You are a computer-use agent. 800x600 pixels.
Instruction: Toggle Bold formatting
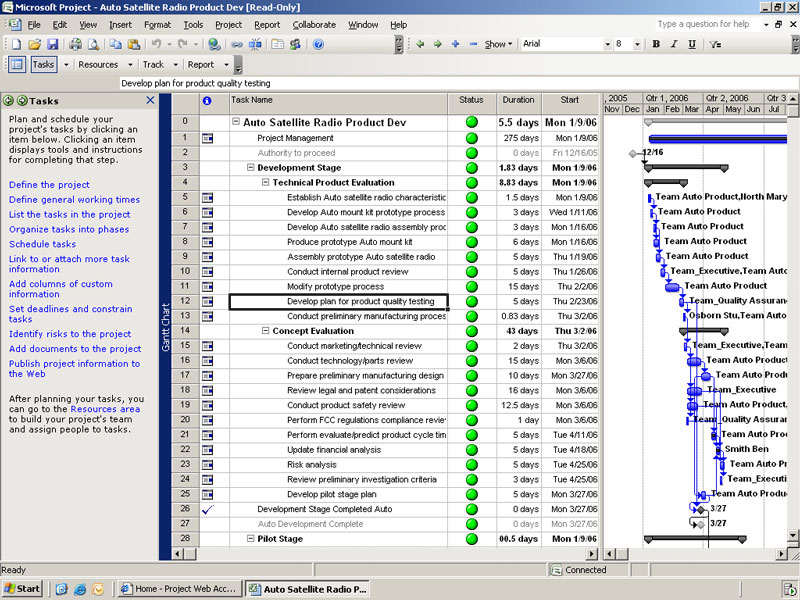(x=656, y=44)
